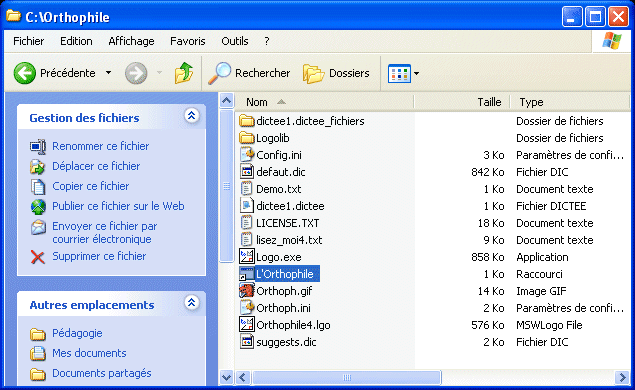Sort by the Taille column header
Screen dimensions: 635x390
tap(462, 102)
